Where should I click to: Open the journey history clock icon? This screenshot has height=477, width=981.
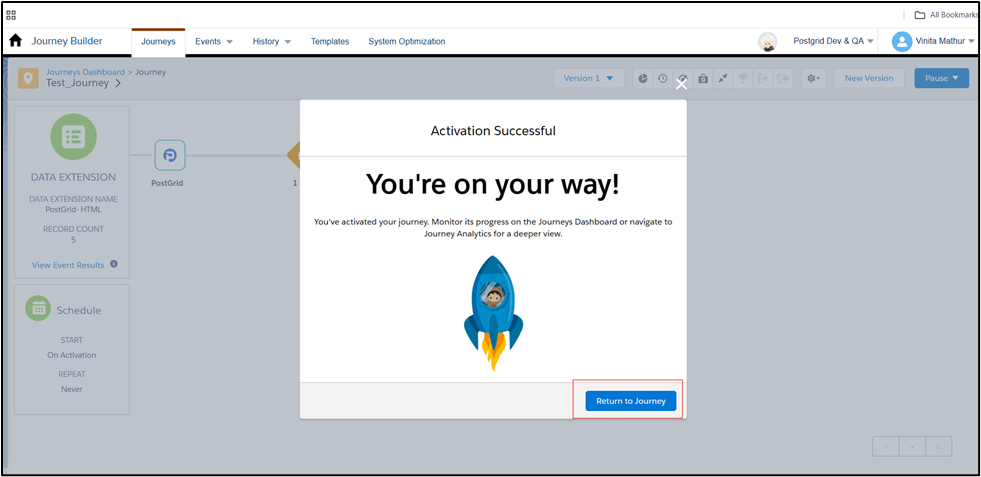[663, 78]
